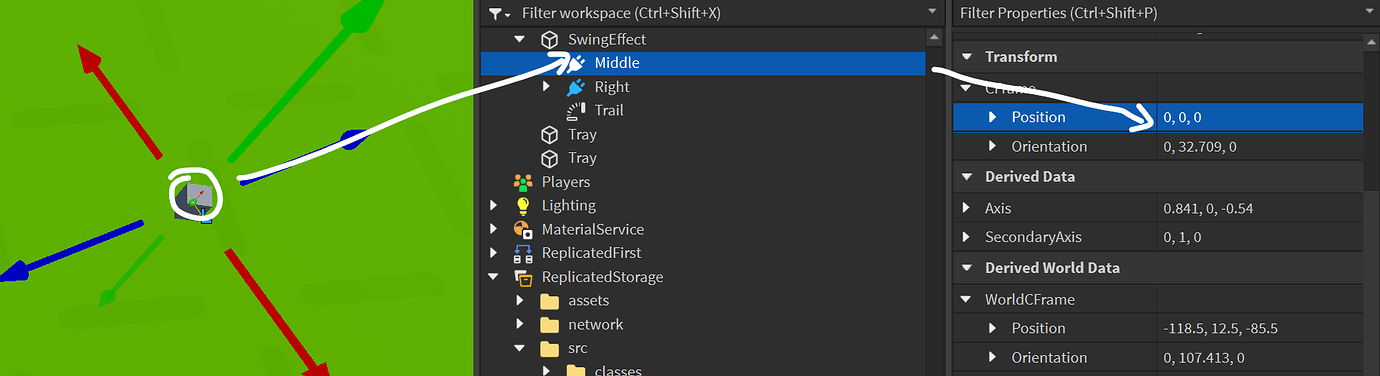Click the SwingEffect model cube icon
The width and height of the screenshot is (1380, 376).
click(549, 39)
